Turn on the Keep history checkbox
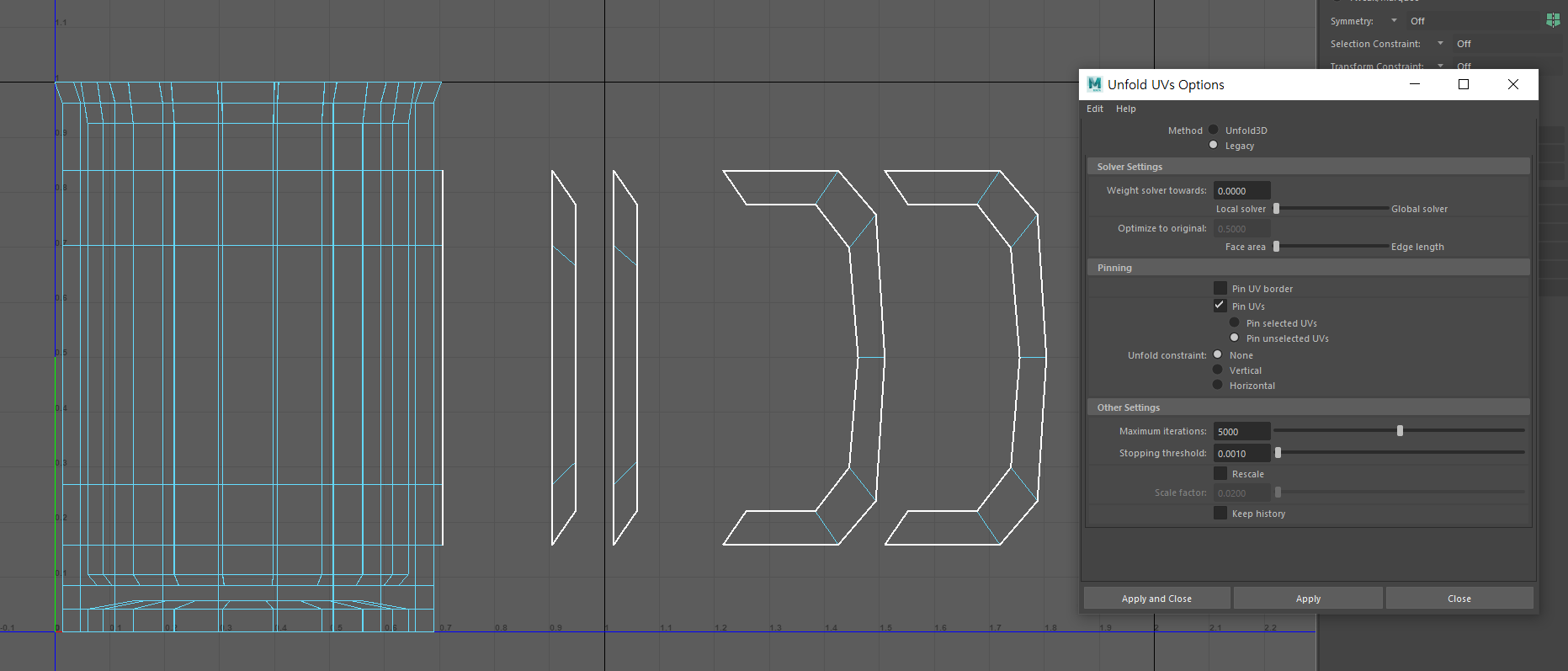Image resolution: width=1568 pixels, height=671 pixels. (1220, 513)
